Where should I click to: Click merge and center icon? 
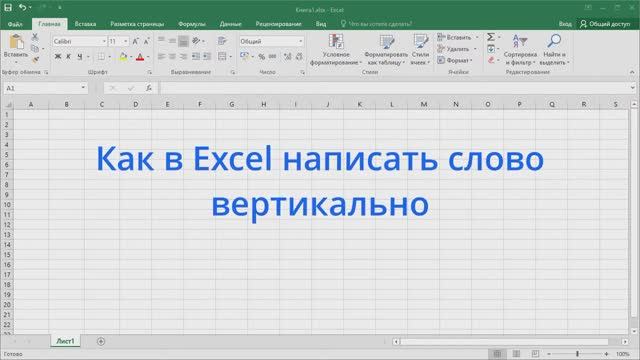[x=222, y=56]
